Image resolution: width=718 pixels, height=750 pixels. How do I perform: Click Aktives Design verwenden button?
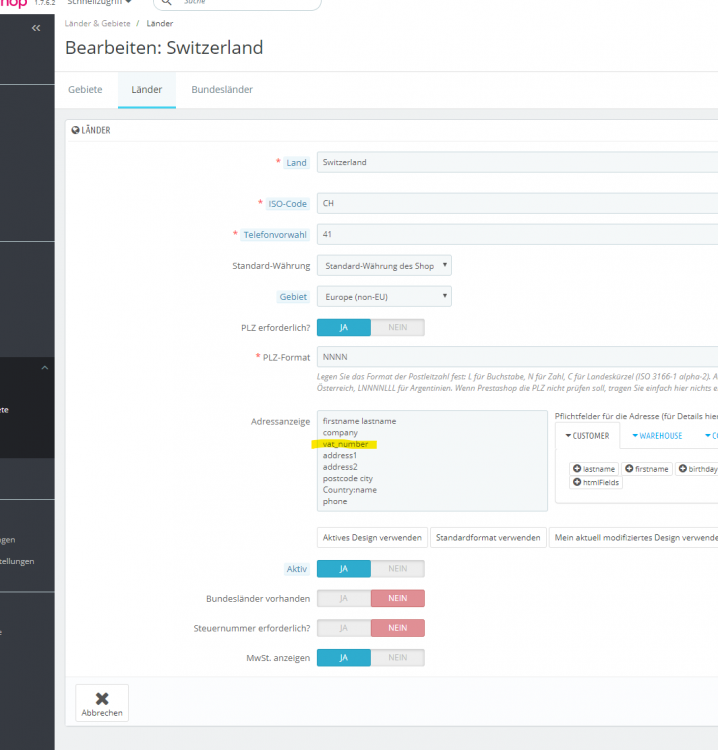pos(372,537)
